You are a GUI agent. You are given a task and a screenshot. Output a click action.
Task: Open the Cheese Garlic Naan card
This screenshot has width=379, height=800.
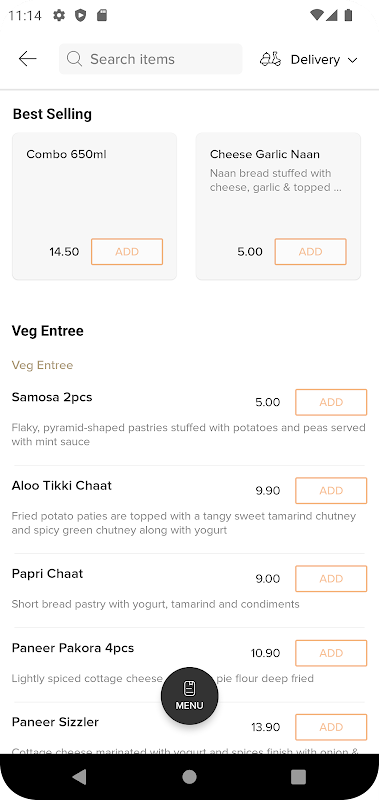[279, 206]
